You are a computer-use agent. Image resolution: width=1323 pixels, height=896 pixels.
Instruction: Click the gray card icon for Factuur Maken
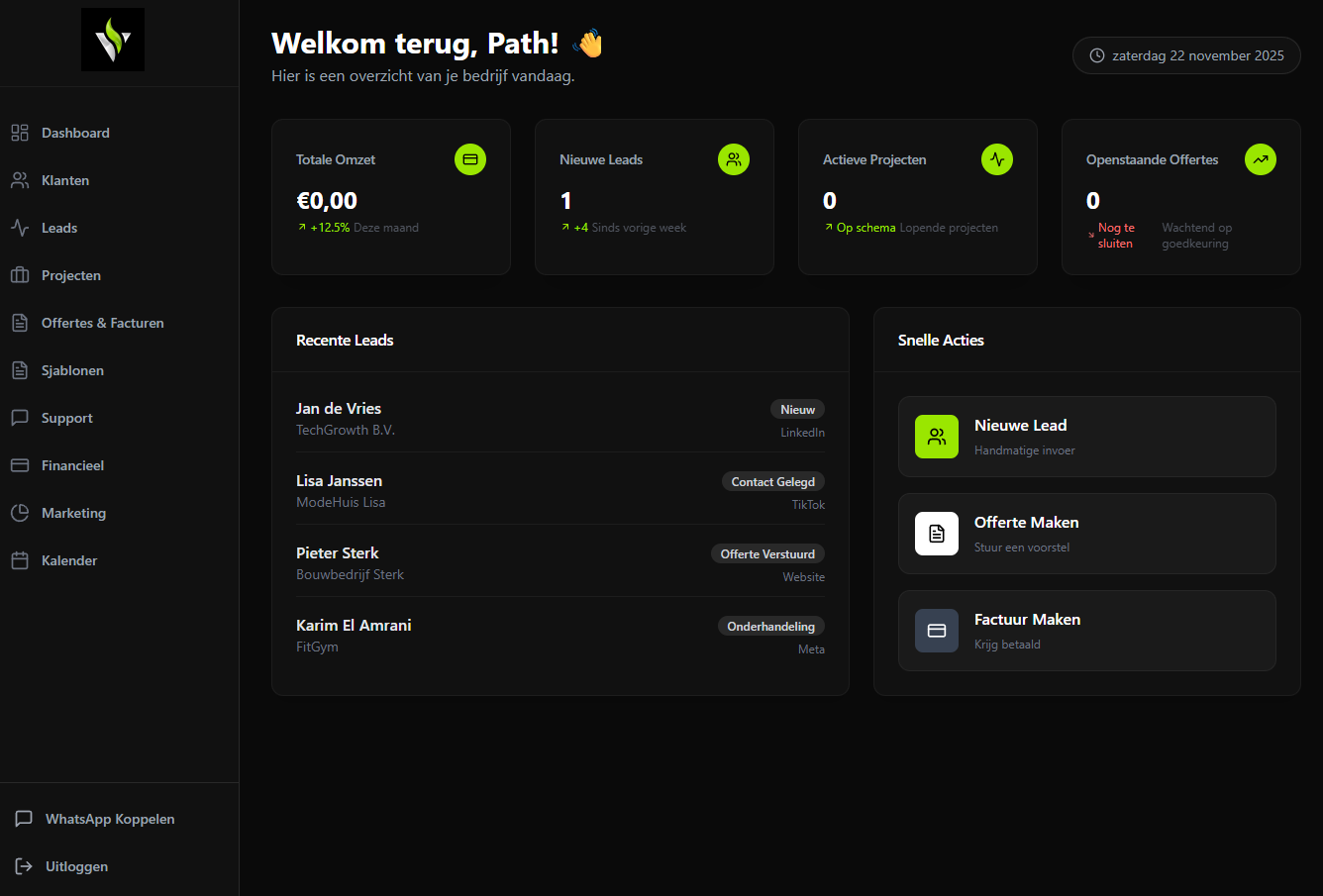937,631
